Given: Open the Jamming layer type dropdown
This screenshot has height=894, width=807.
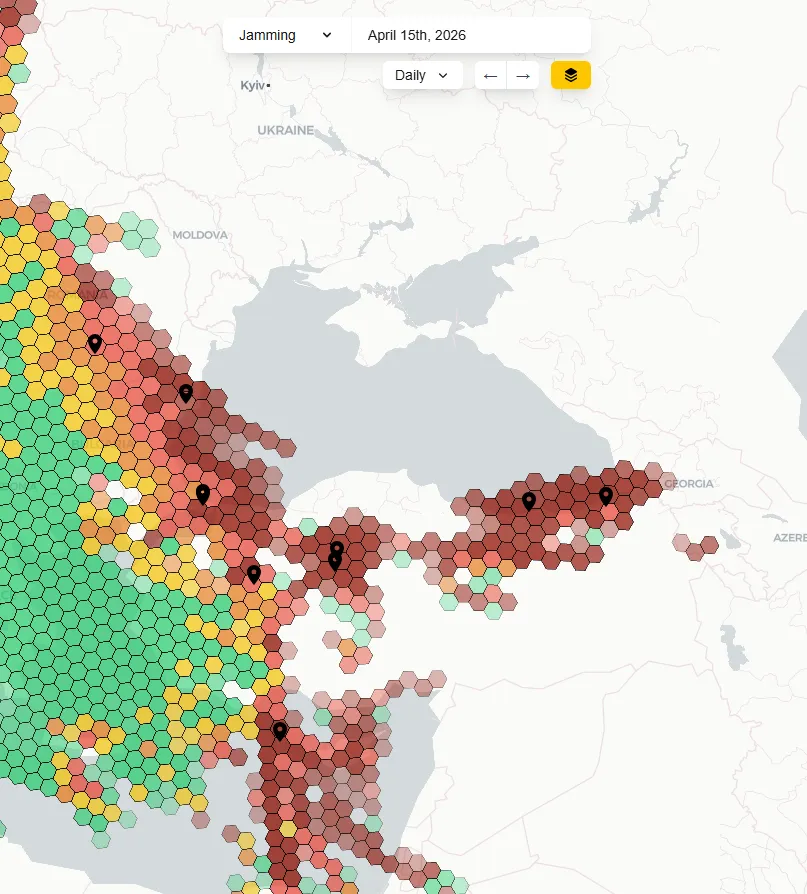Looking at the screenshot, I should point(287,35).
